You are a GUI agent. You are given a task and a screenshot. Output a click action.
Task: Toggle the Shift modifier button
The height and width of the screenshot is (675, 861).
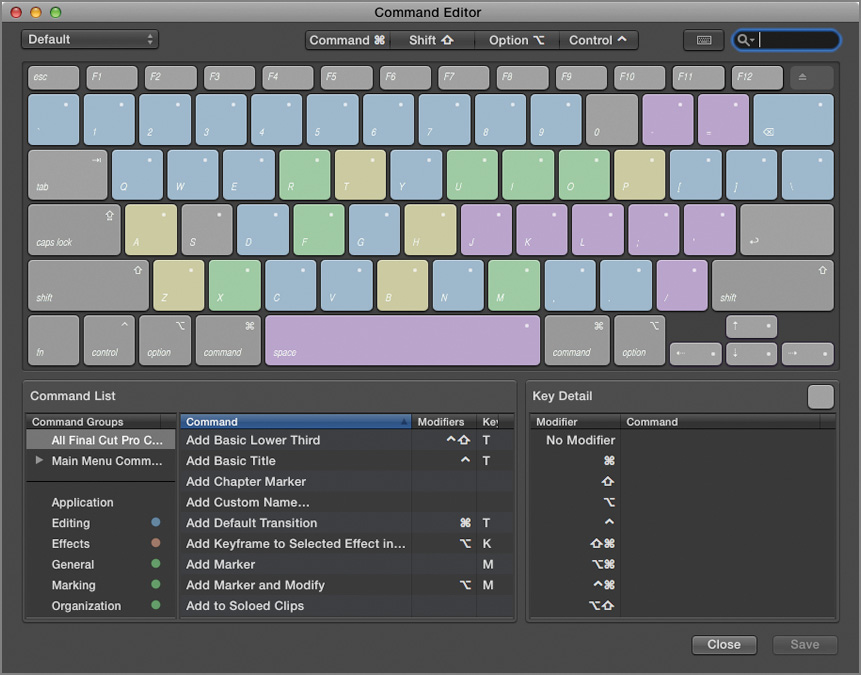432,40
